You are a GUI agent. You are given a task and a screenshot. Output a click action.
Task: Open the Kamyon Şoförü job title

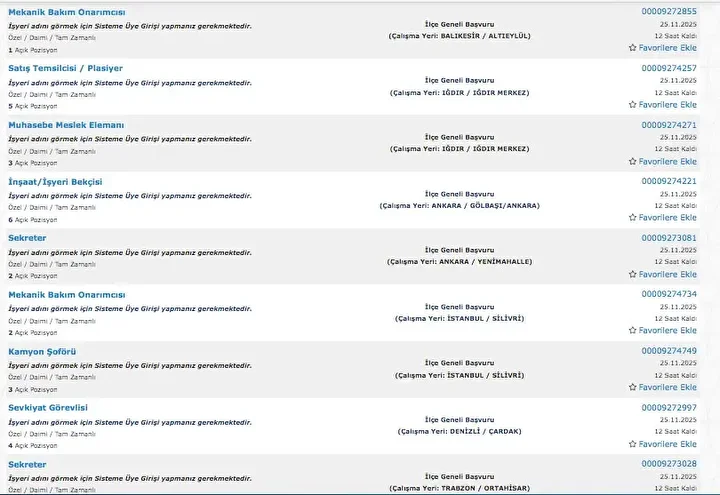[42, 352]
